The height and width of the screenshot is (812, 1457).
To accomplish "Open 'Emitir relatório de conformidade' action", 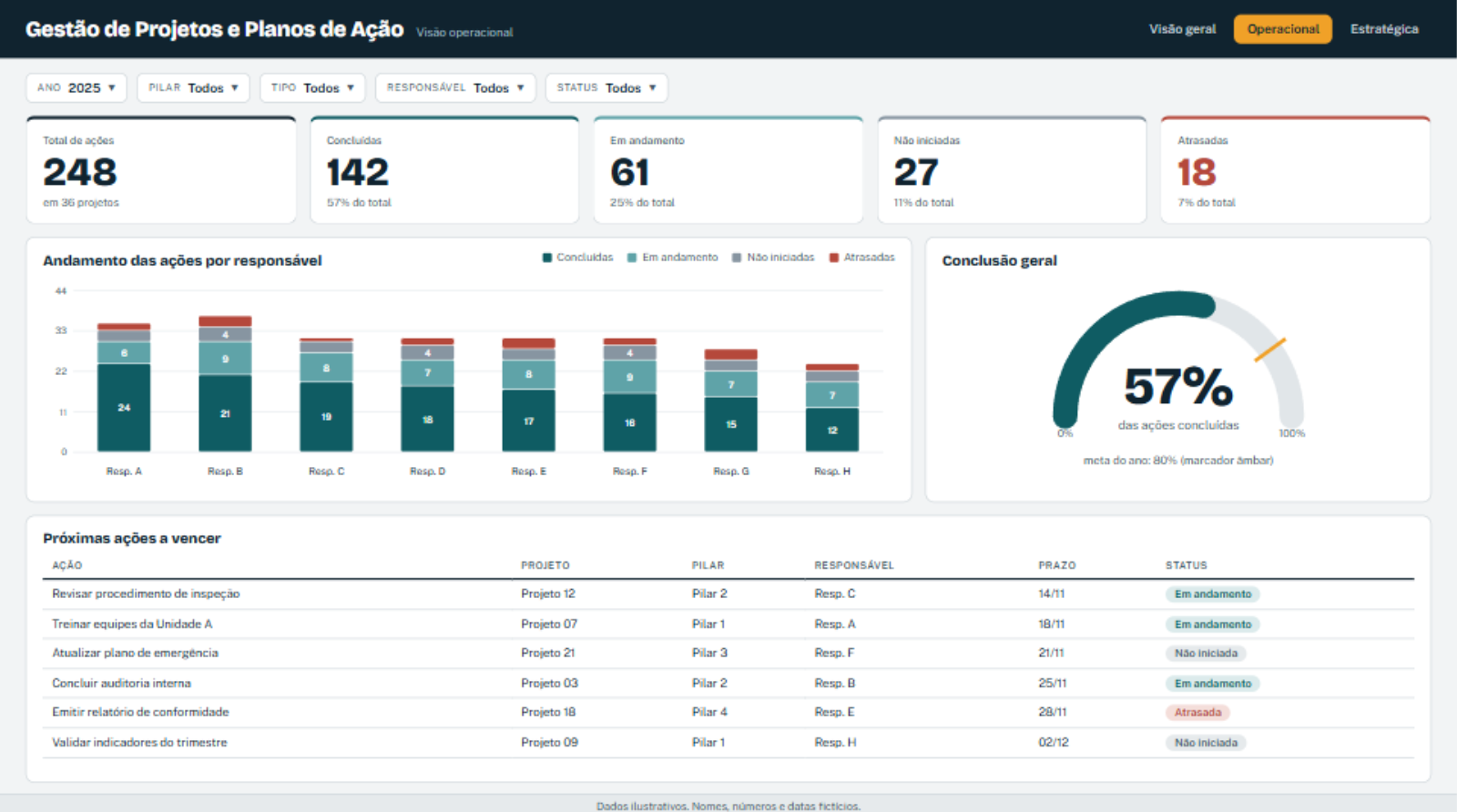I will tap(140, 712).
